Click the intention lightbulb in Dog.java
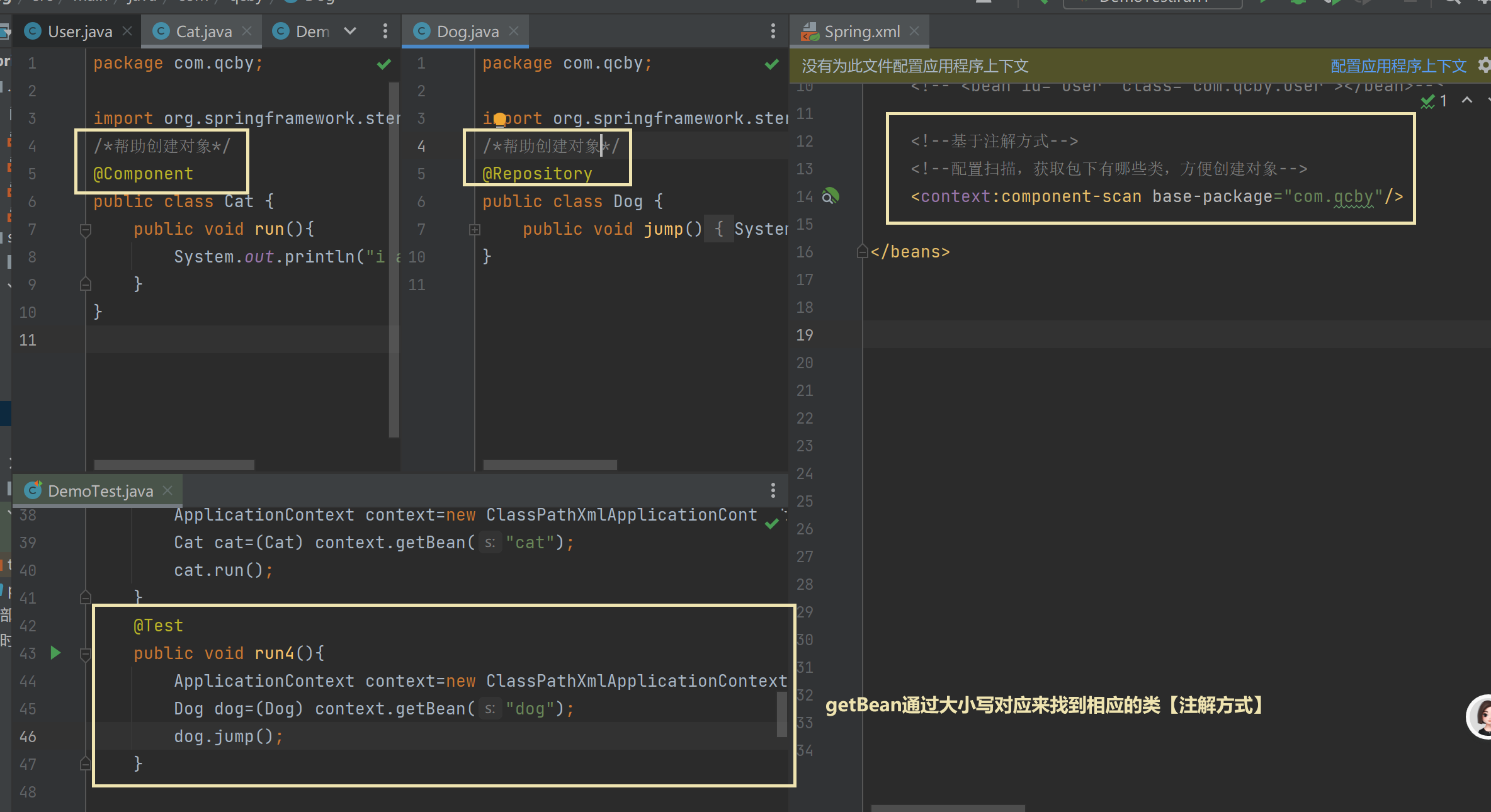This screenshot has width=1491, height=812. point(499,119)
